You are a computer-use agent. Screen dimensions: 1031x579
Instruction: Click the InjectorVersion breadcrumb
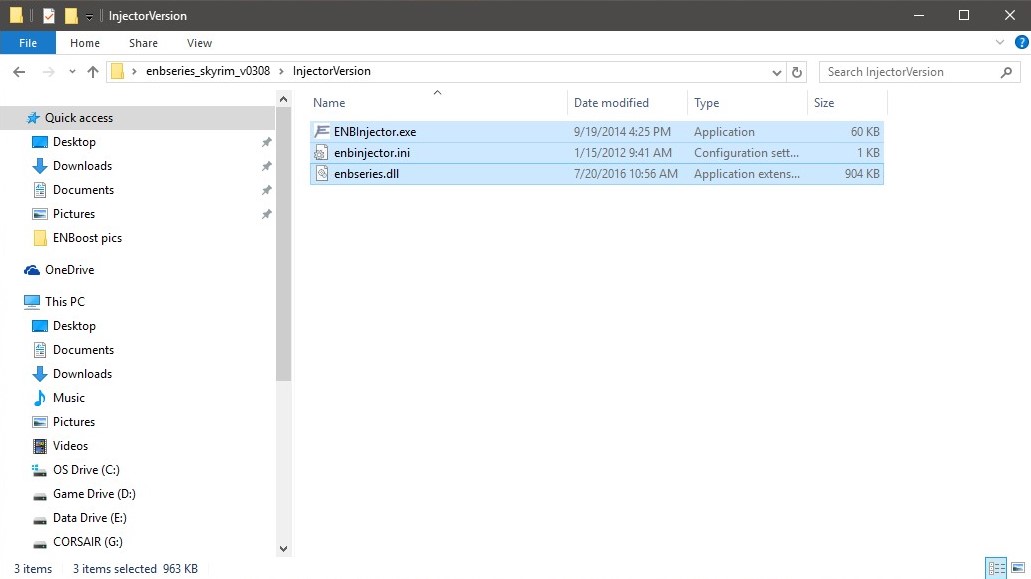(x=331, y=71)
